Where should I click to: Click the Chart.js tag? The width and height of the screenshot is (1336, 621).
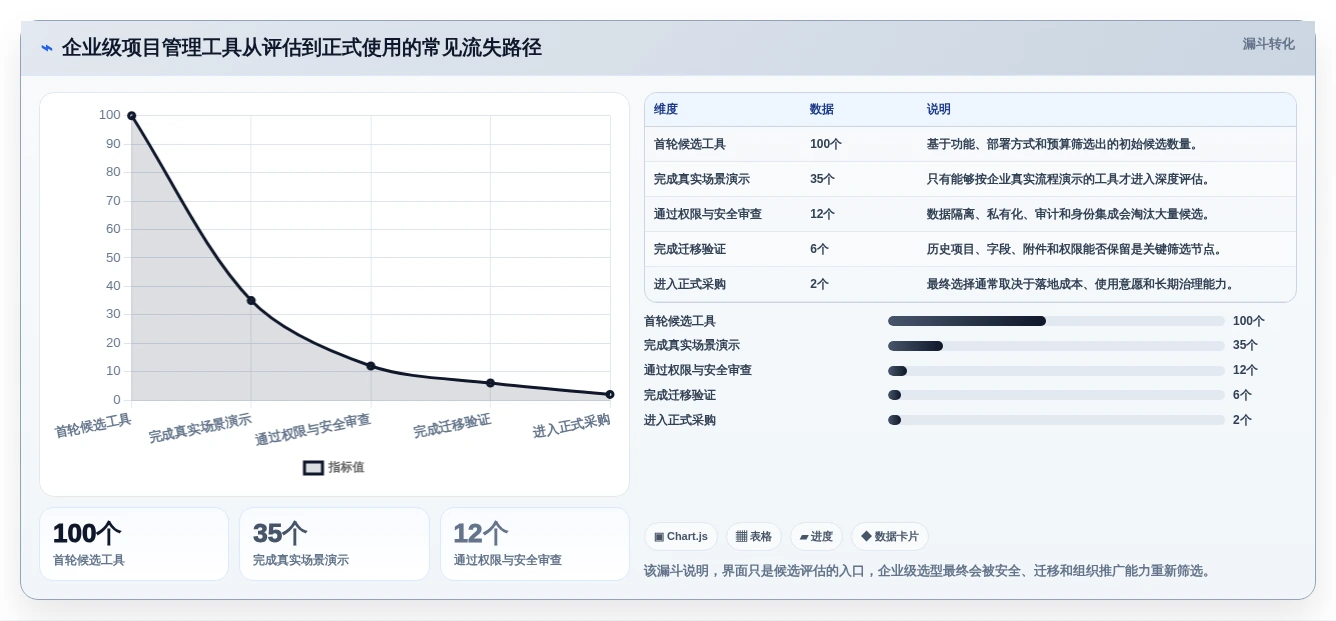point(681,536)
